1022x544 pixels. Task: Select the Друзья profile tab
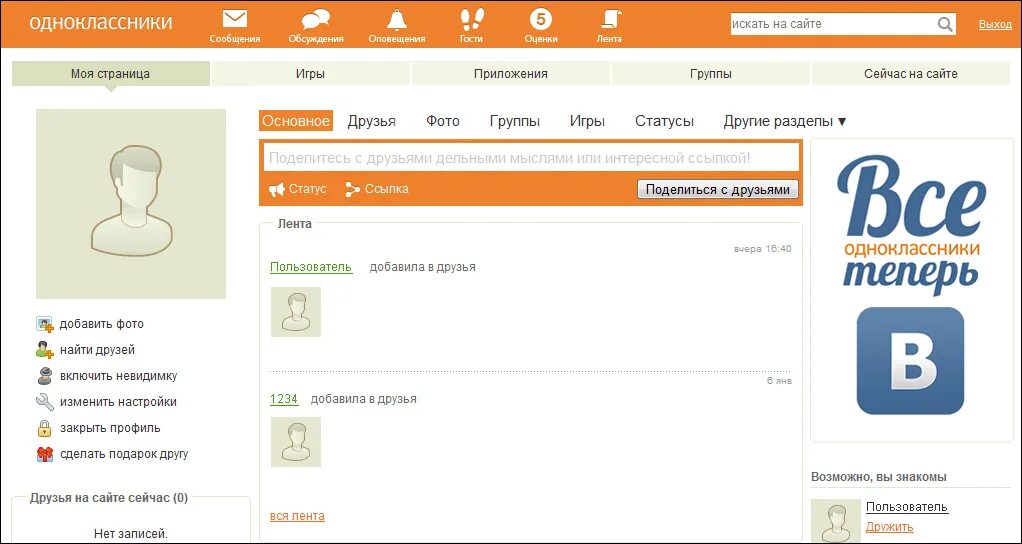tap(372, 121)
